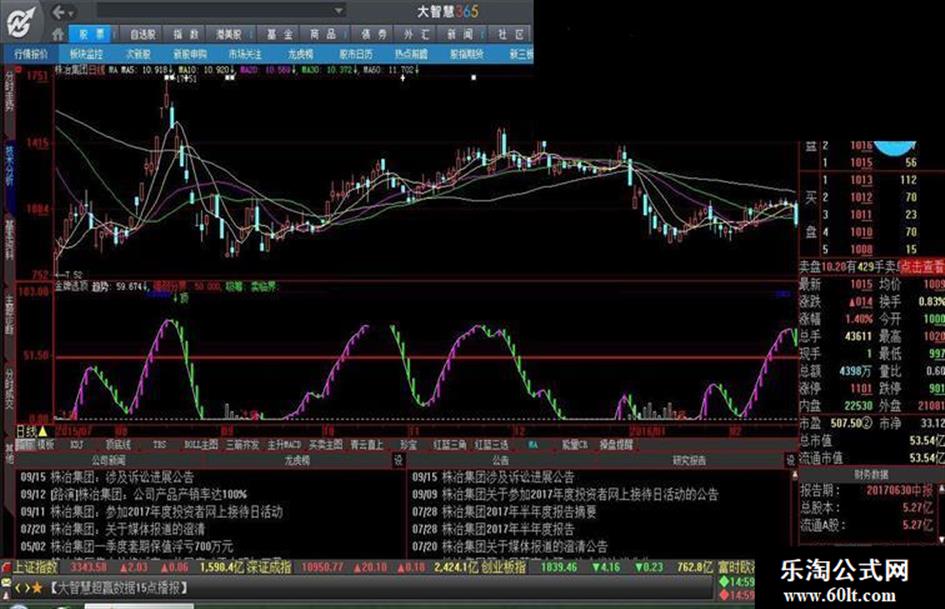Select the 基本资料 left sidebar tab
The width and height of the screenshot is (945, 609).
(9, 240)
